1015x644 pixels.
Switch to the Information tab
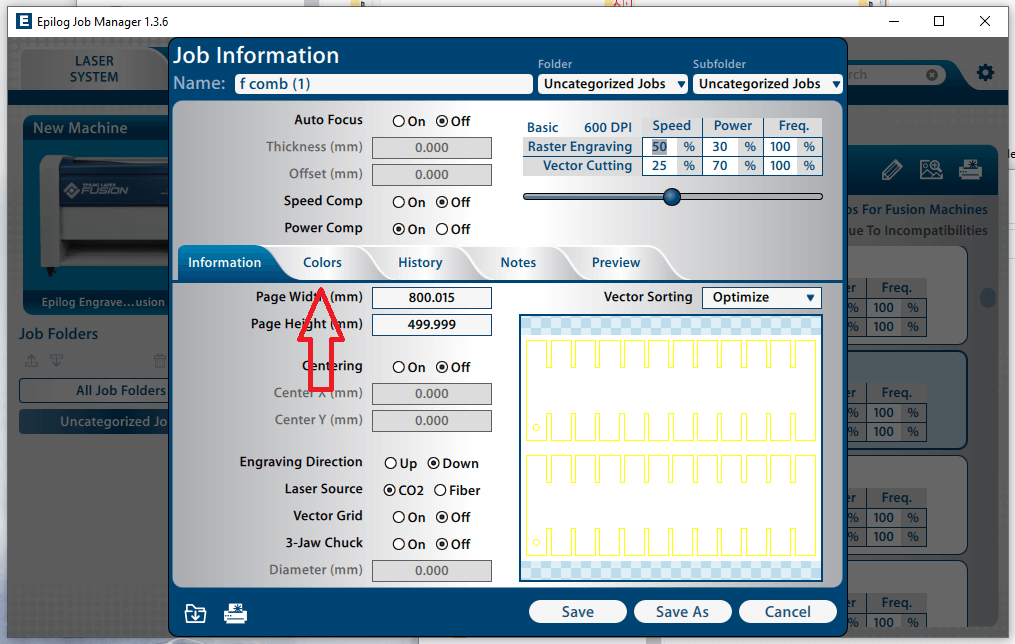pyautogui.click(x=225, y=263)
